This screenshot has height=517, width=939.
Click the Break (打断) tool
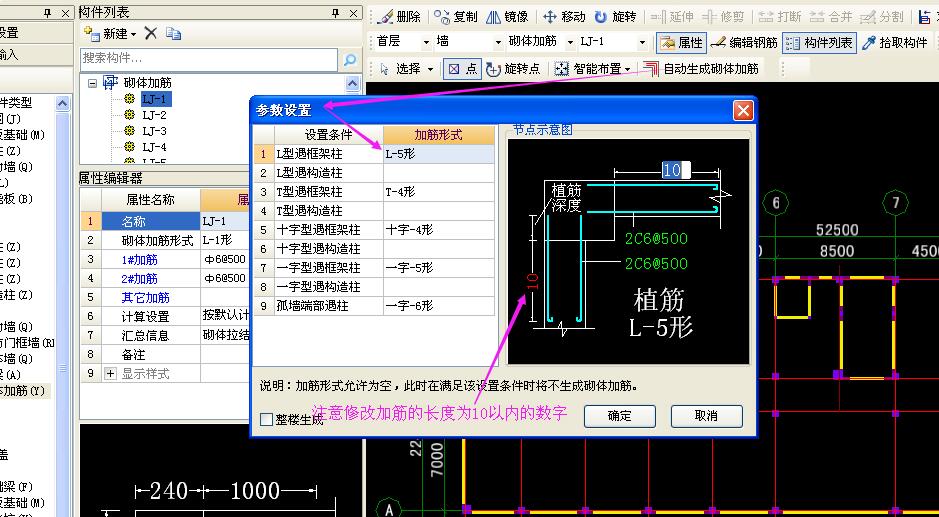pos(780,17)
